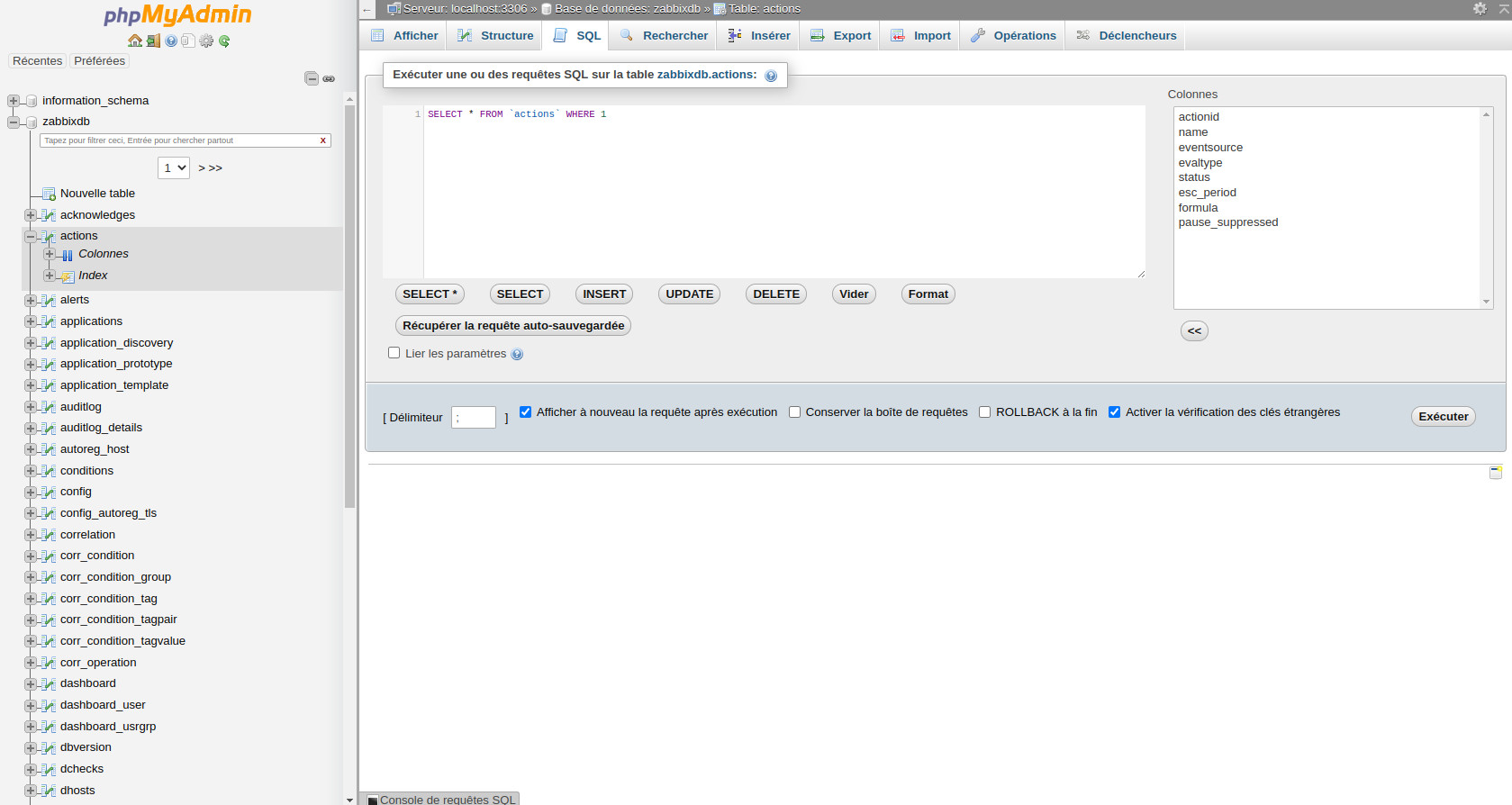Click inside the SQL query editor
The width and height of the screenshot is (1512, 805).
783,192
